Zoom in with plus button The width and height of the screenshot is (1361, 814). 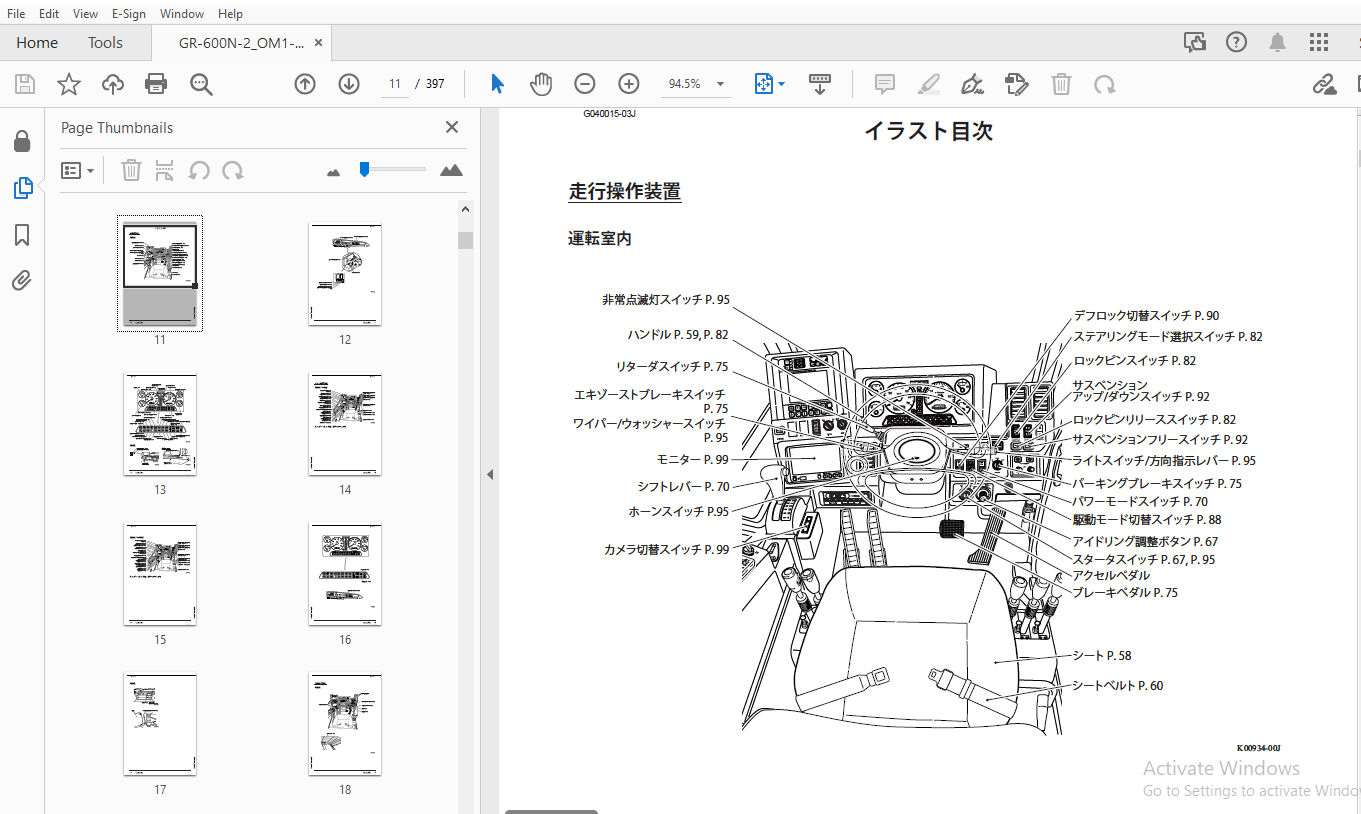[x=628, y=84]
